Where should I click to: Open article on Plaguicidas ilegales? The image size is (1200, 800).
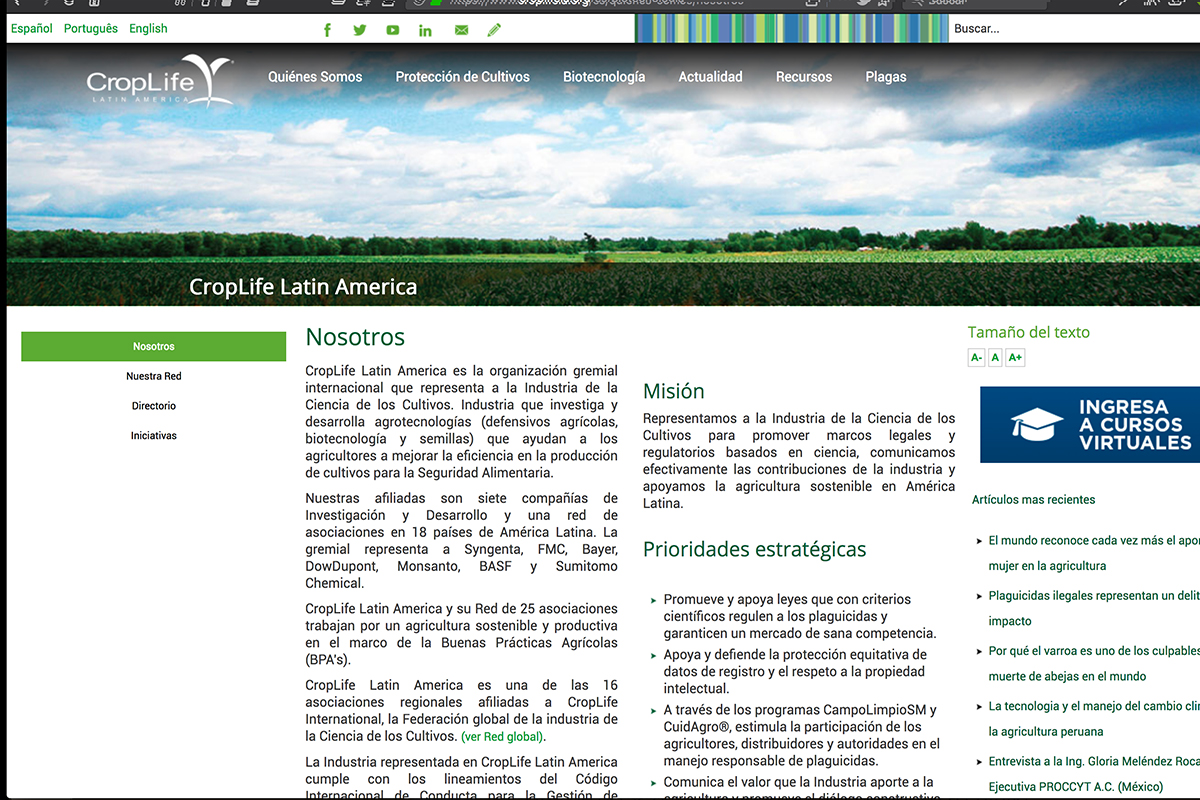[1093, 608]
